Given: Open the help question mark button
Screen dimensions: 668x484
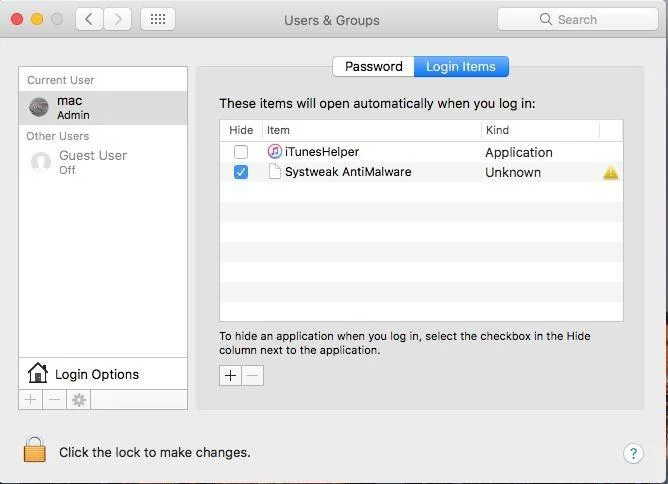Looking at the screenshot, I should pos(633,453).
